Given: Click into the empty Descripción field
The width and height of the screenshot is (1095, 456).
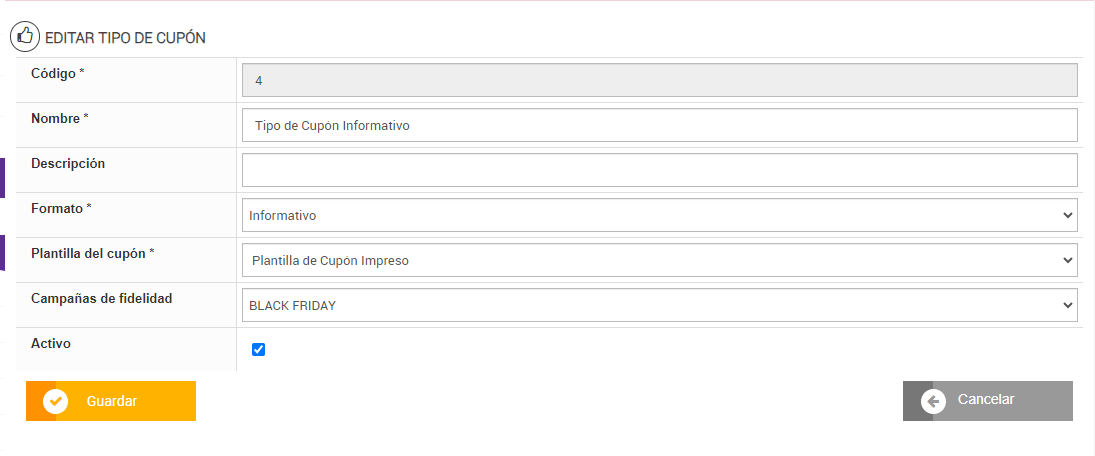Looking at the screenshot, I should 659,170.
